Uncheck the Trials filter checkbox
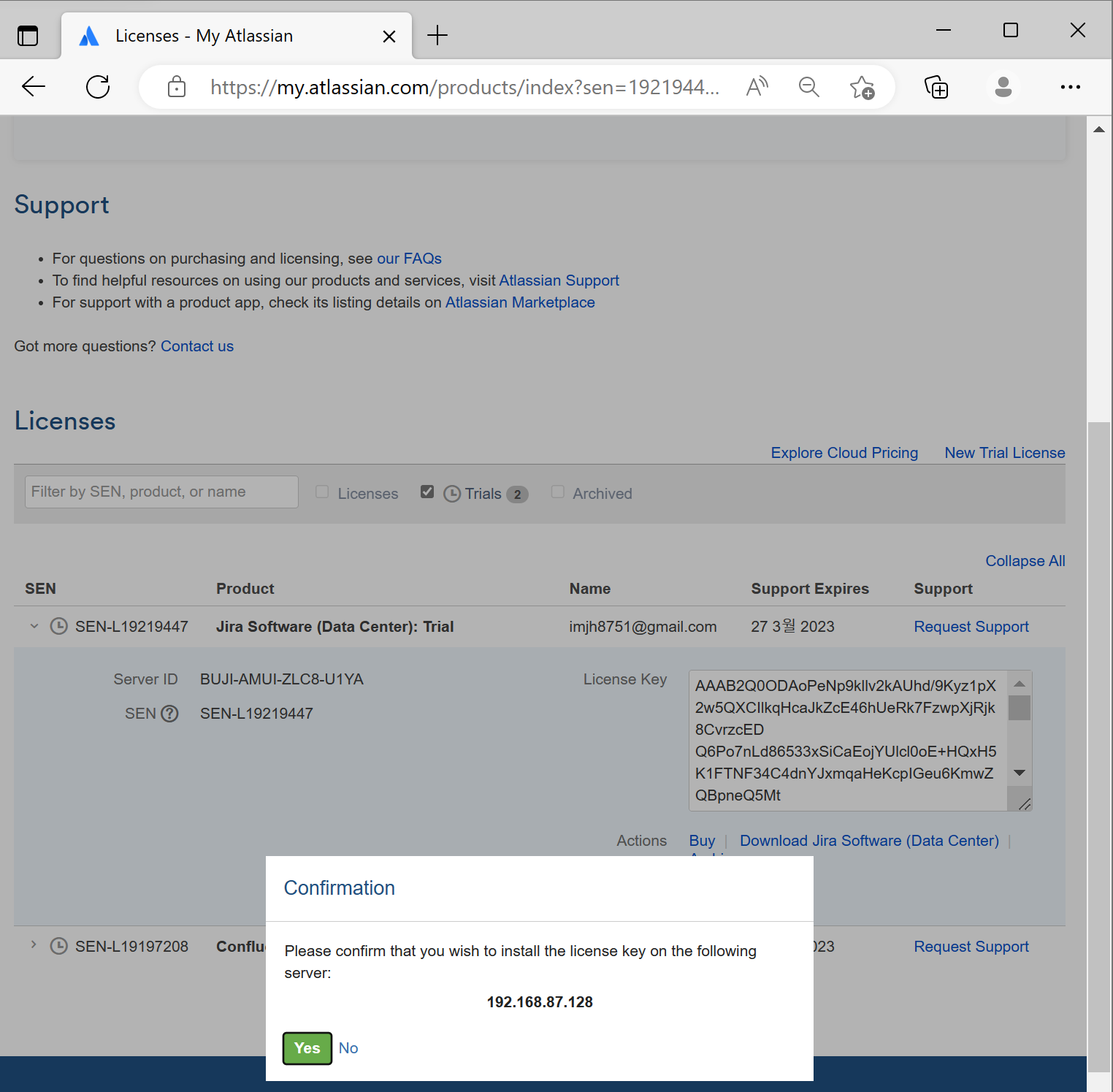The height and width of the screenshot is (1092, 1113). pyautogui.click(x=427, y=492)
